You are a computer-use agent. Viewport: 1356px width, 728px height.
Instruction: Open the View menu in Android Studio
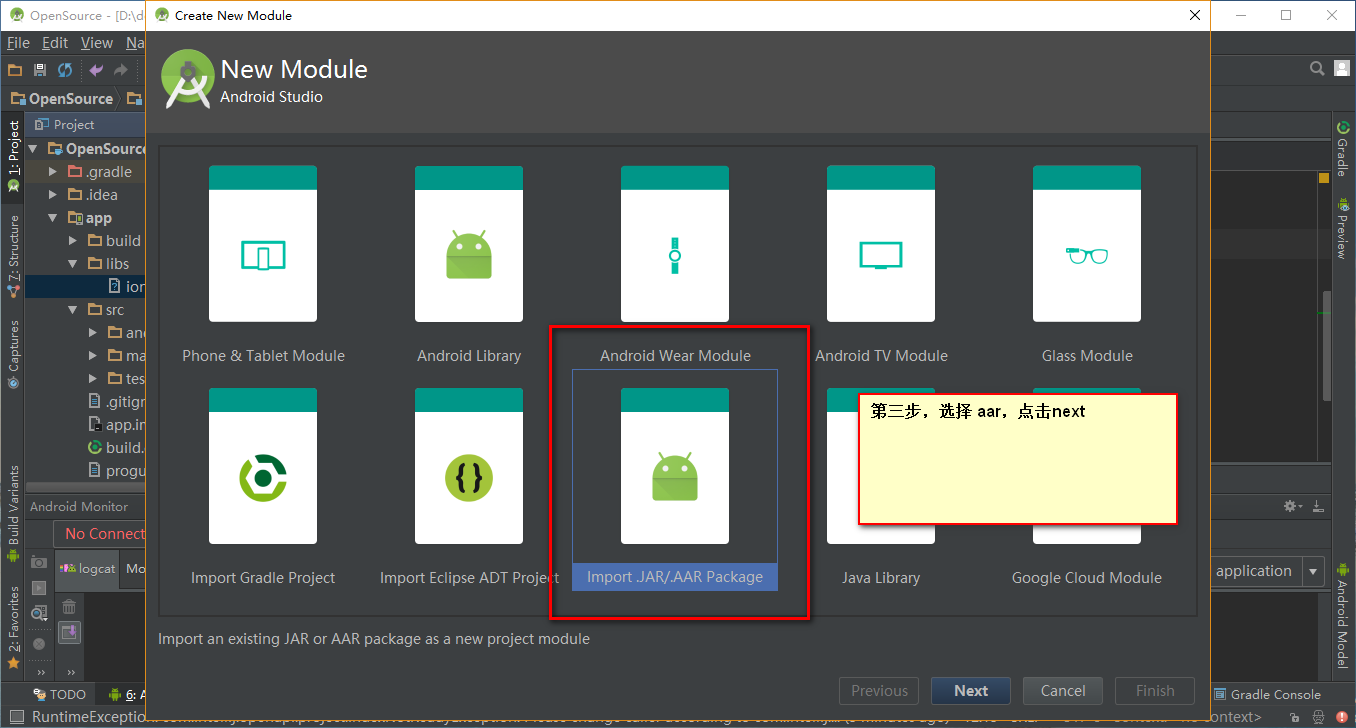[97, 43]
